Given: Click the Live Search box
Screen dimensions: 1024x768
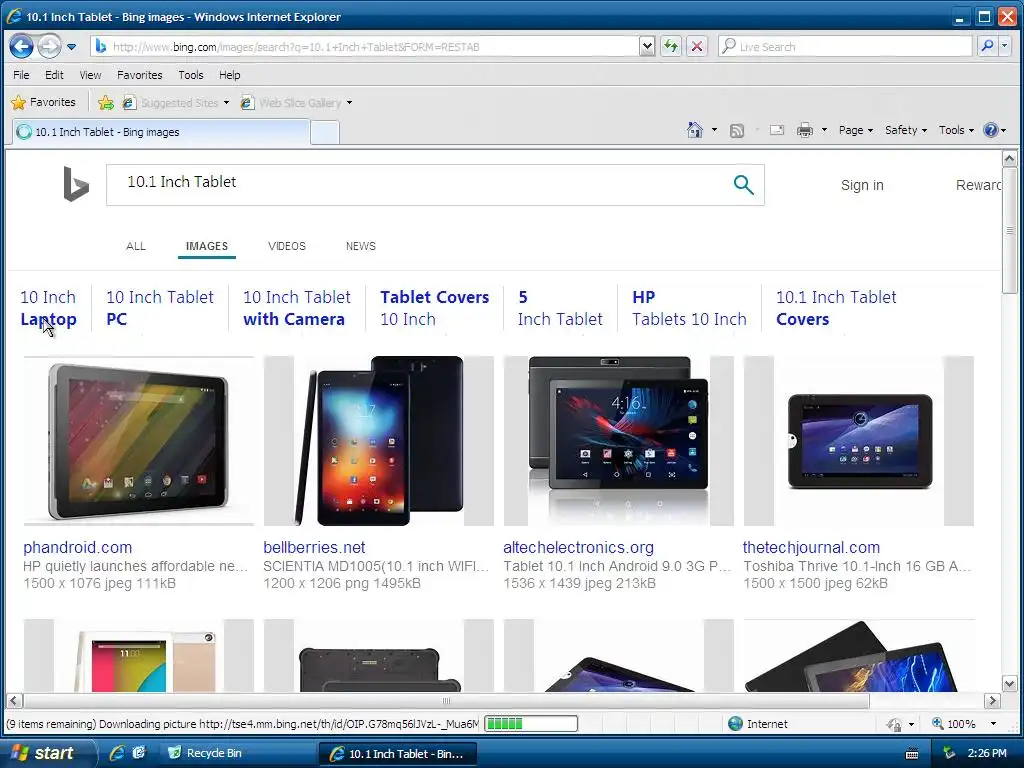Looking at the screenshot, I should click(x=845, y=47).
